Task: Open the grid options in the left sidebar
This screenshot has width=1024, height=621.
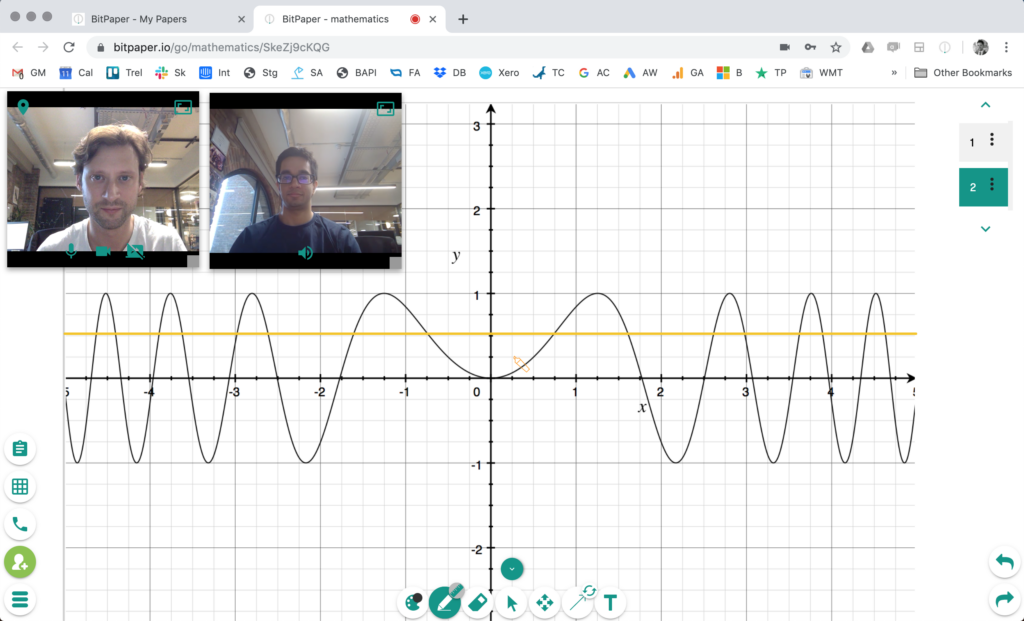Action: coord(20,486)
